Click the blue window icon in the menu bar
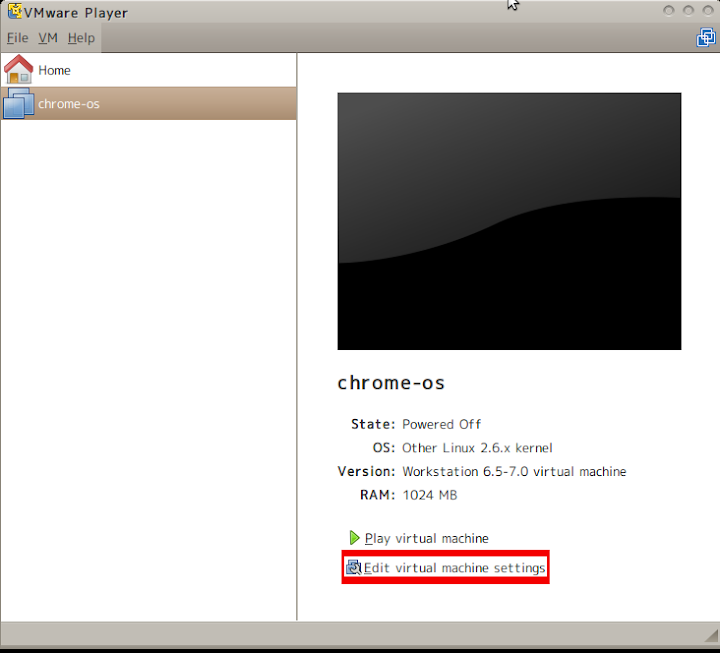 [706, 38]
